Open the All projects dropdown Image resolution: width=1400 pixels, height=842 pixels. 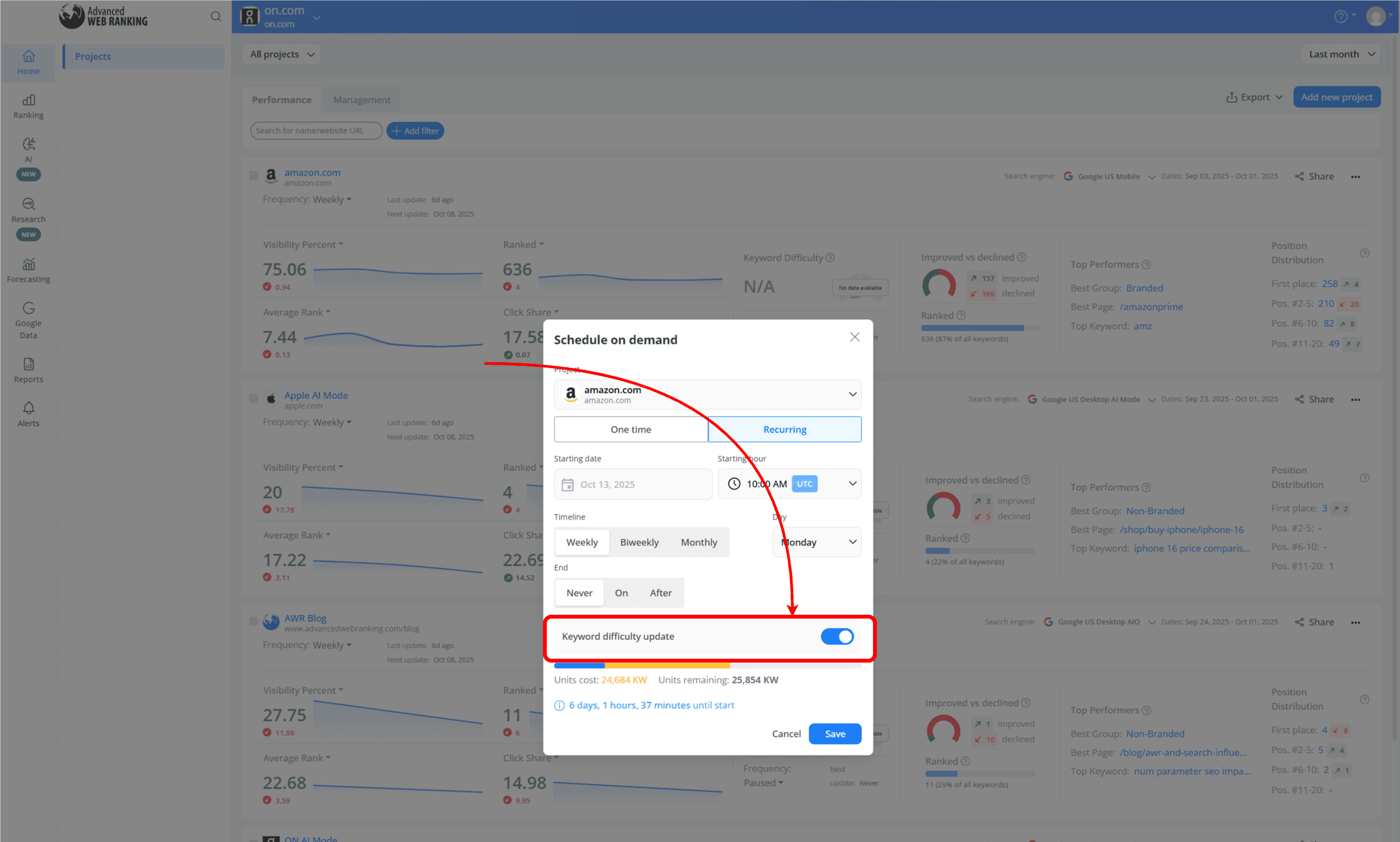click(x=282, y=54)
